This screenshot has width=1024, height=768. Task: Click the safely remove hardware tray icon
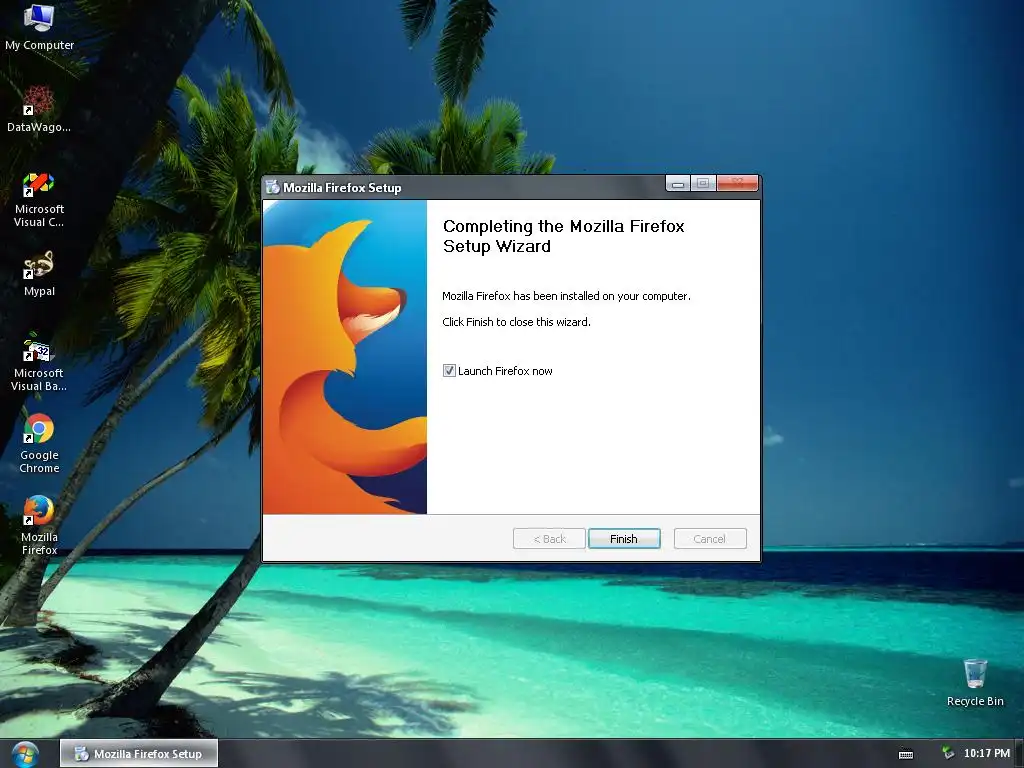[x=948, y=753]
